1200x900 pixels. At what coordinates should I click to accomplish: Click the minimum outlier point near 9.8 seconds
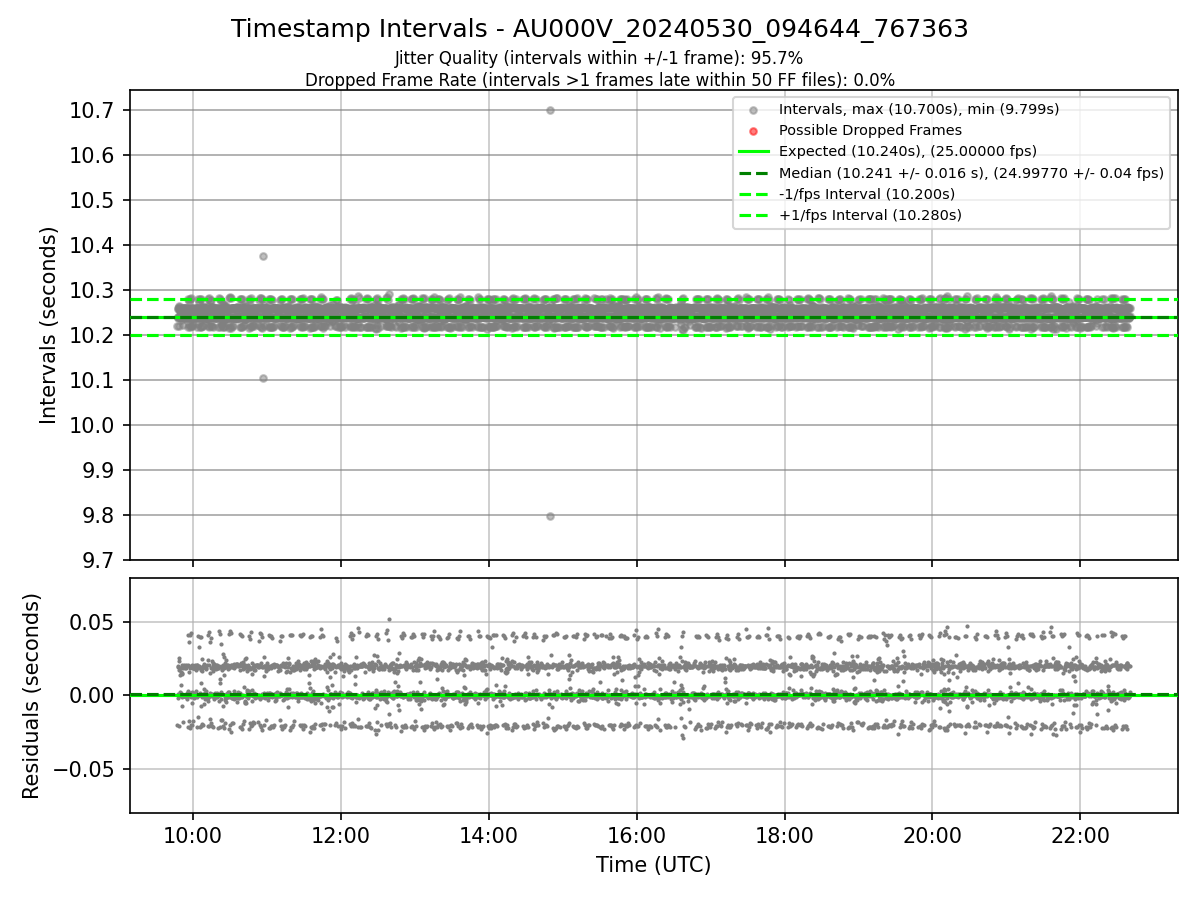(550, 516)
